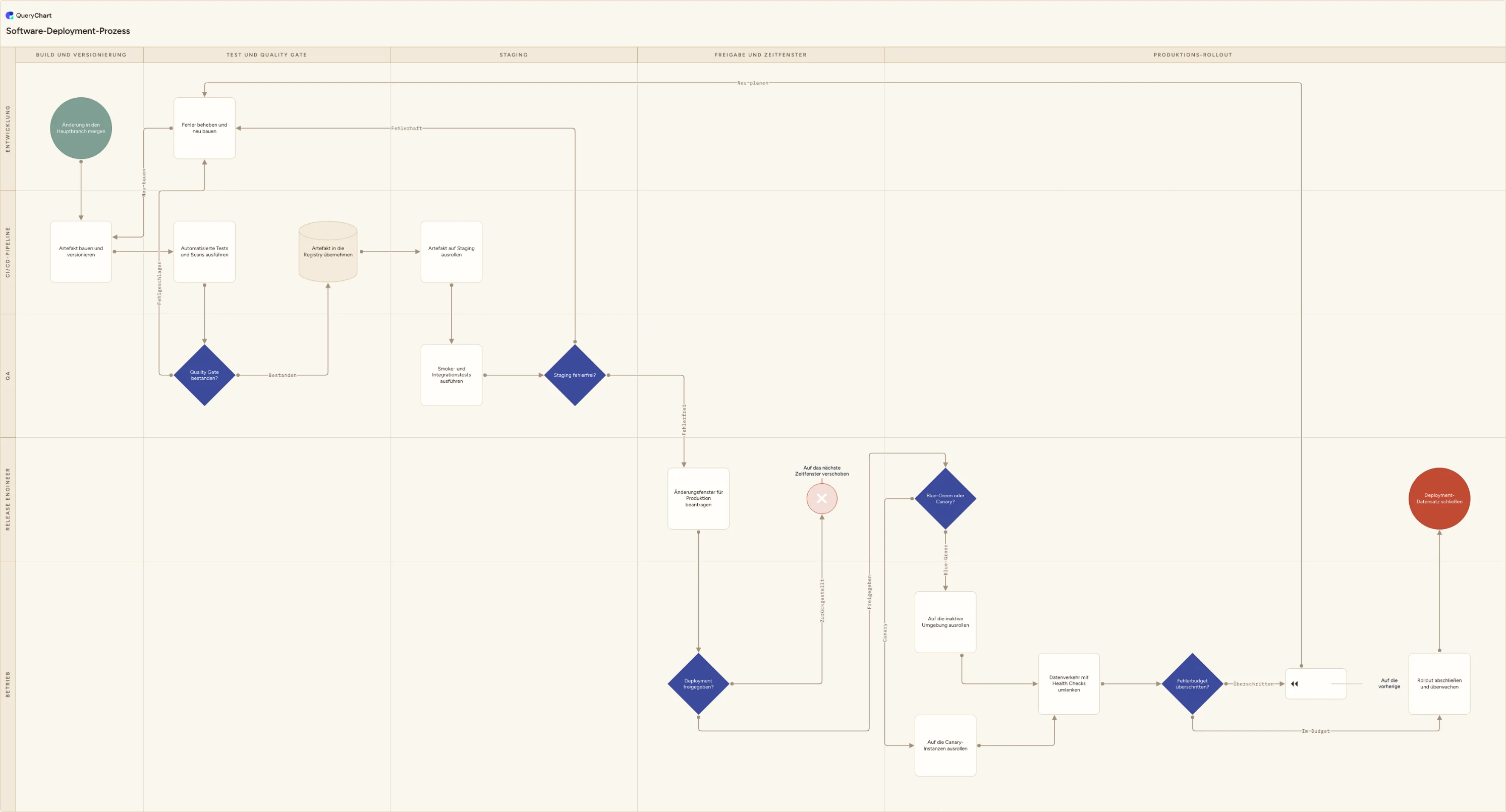Select the 'Artefakt auf Staging ausrollen' node
The image size is (1506, 812).
[452, 251]
